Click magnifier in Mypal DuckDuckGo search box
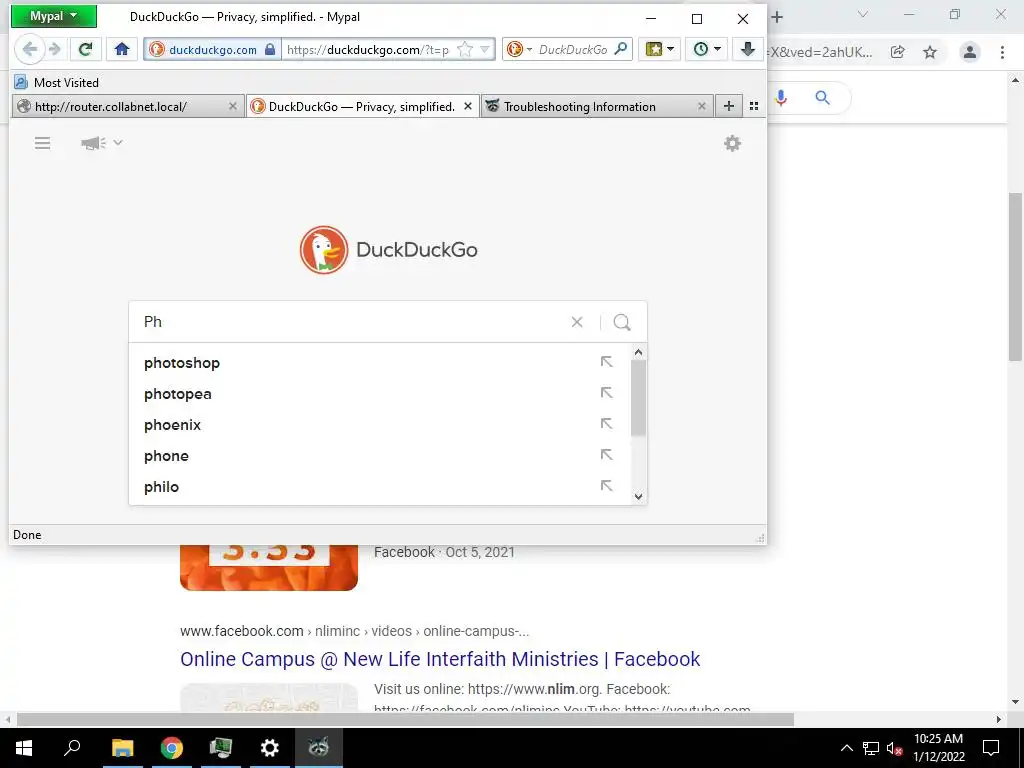This screenshot has width=1024, height=768. pyautogui.click(x=621, y=49)
